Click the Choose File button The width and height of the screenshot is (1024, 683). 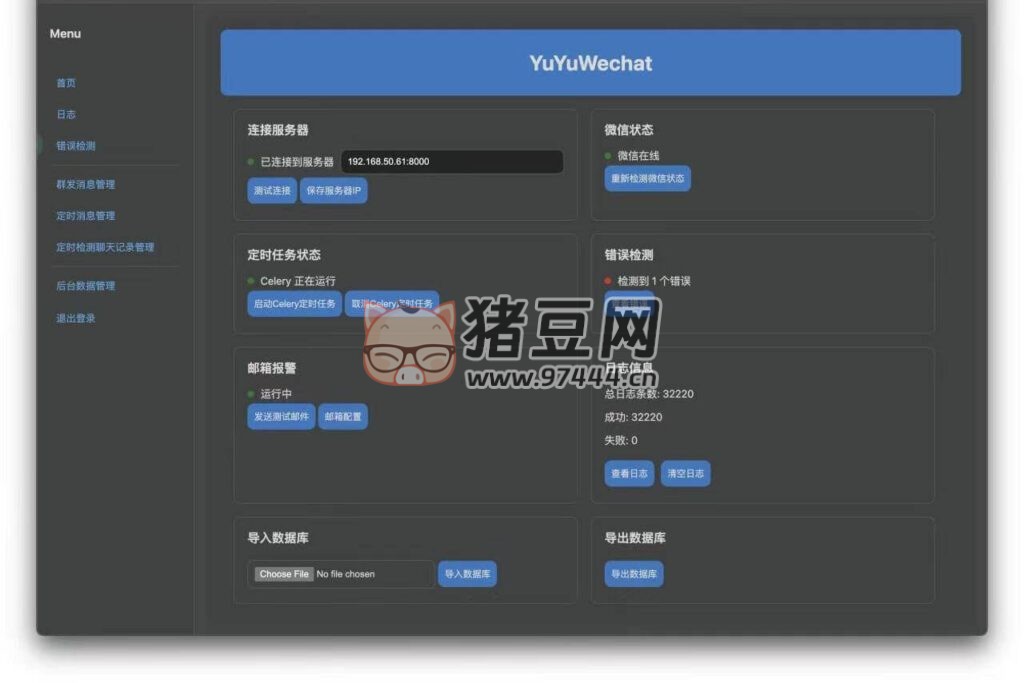283,574
